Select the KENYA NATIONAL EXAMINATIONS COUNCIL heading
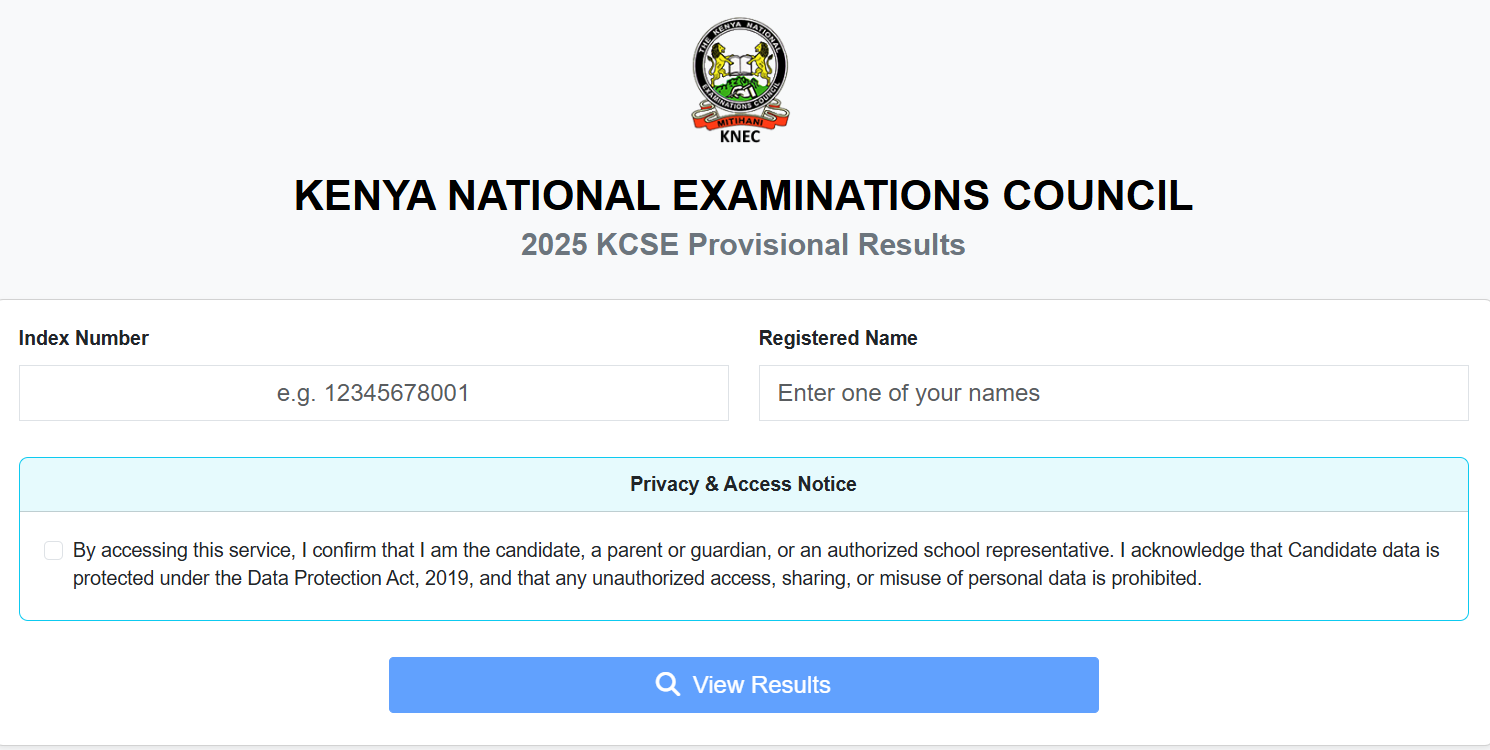Screen dimensions: 1490x750 coord(743,196)
